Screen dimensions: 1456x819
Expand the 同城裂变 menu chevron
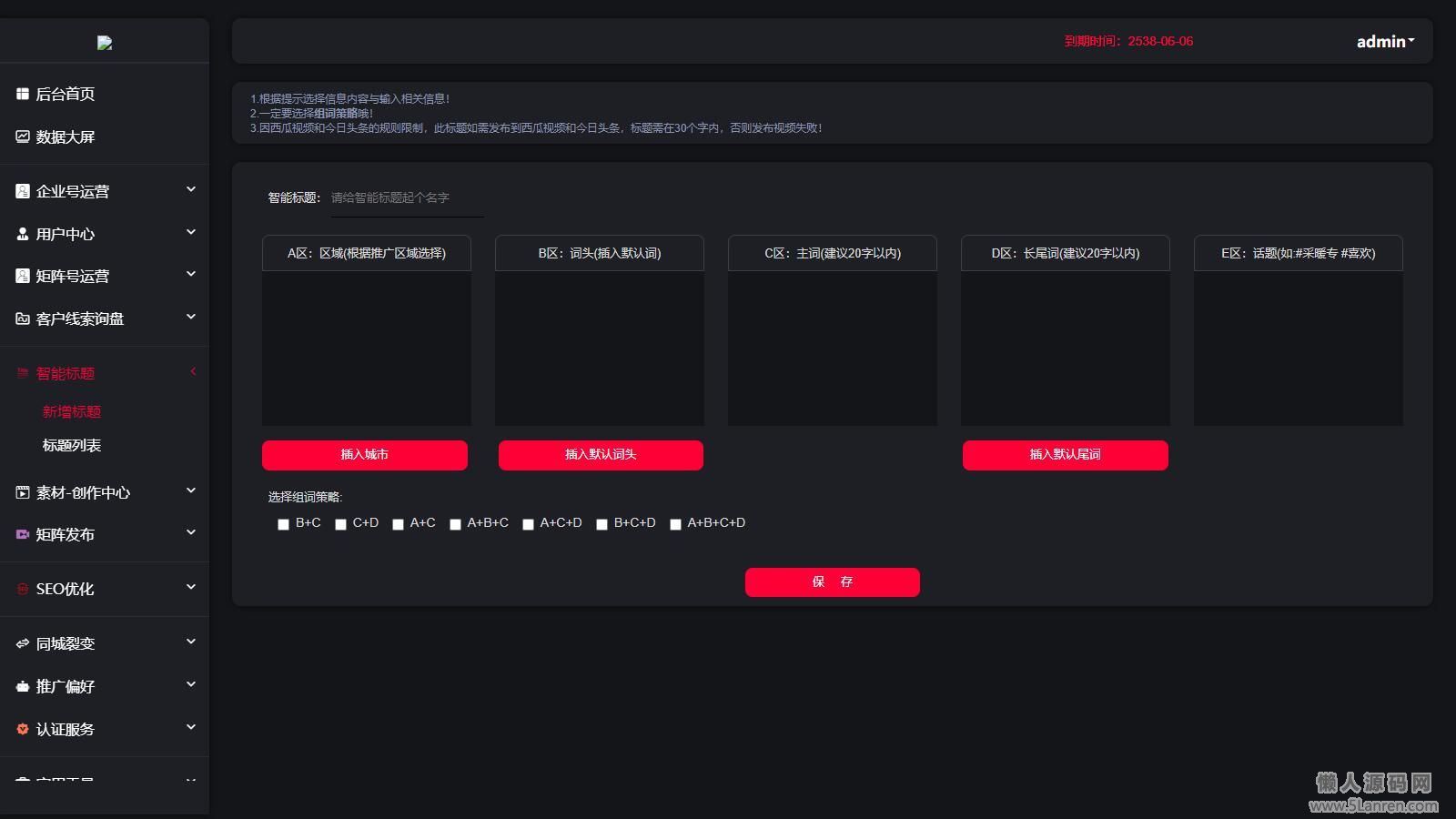click(x=191, y=642)
